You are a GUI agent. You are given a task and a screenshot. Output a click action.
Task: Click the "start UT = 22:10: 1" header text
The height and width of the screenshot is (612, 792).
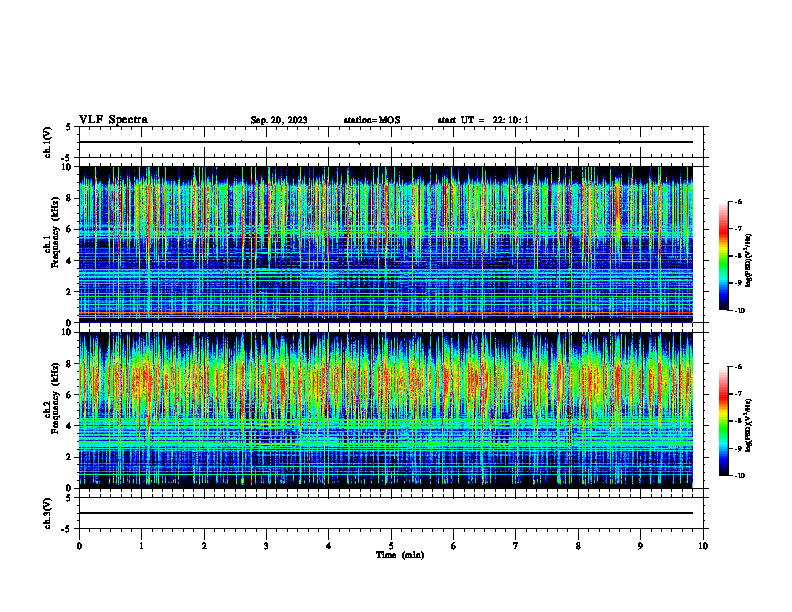[x=483, y=120]
